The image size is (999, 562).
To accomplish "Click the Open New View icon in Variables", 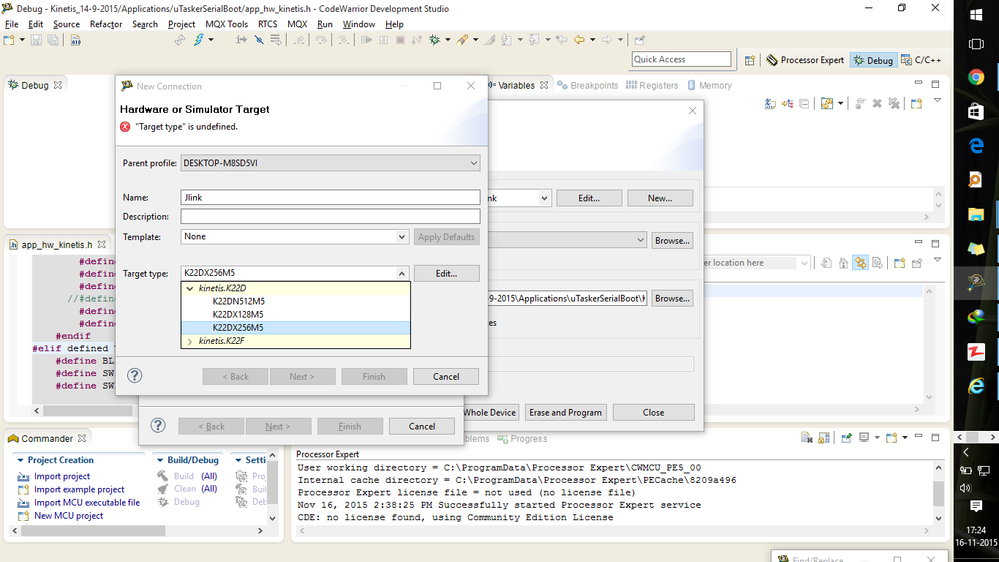I will point(917,103).
